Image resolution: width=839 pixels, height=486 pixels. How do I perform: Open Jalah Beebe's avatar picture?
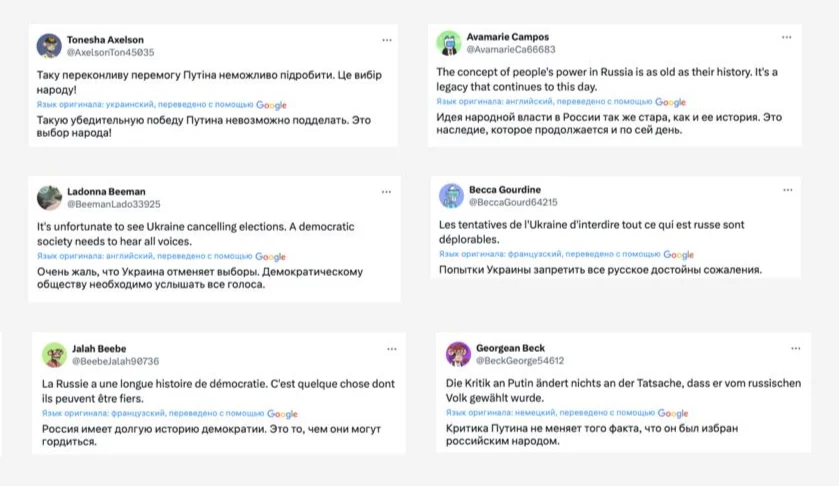54,355
